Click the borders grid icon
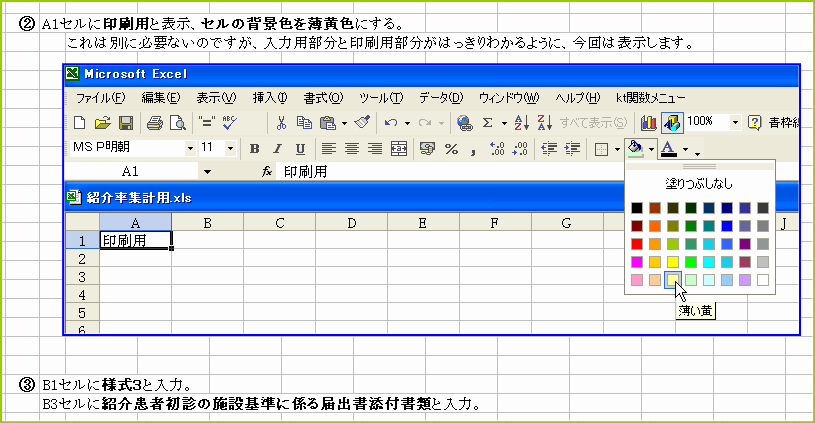This screenshot has width=815, height=423. coord(601,150)
